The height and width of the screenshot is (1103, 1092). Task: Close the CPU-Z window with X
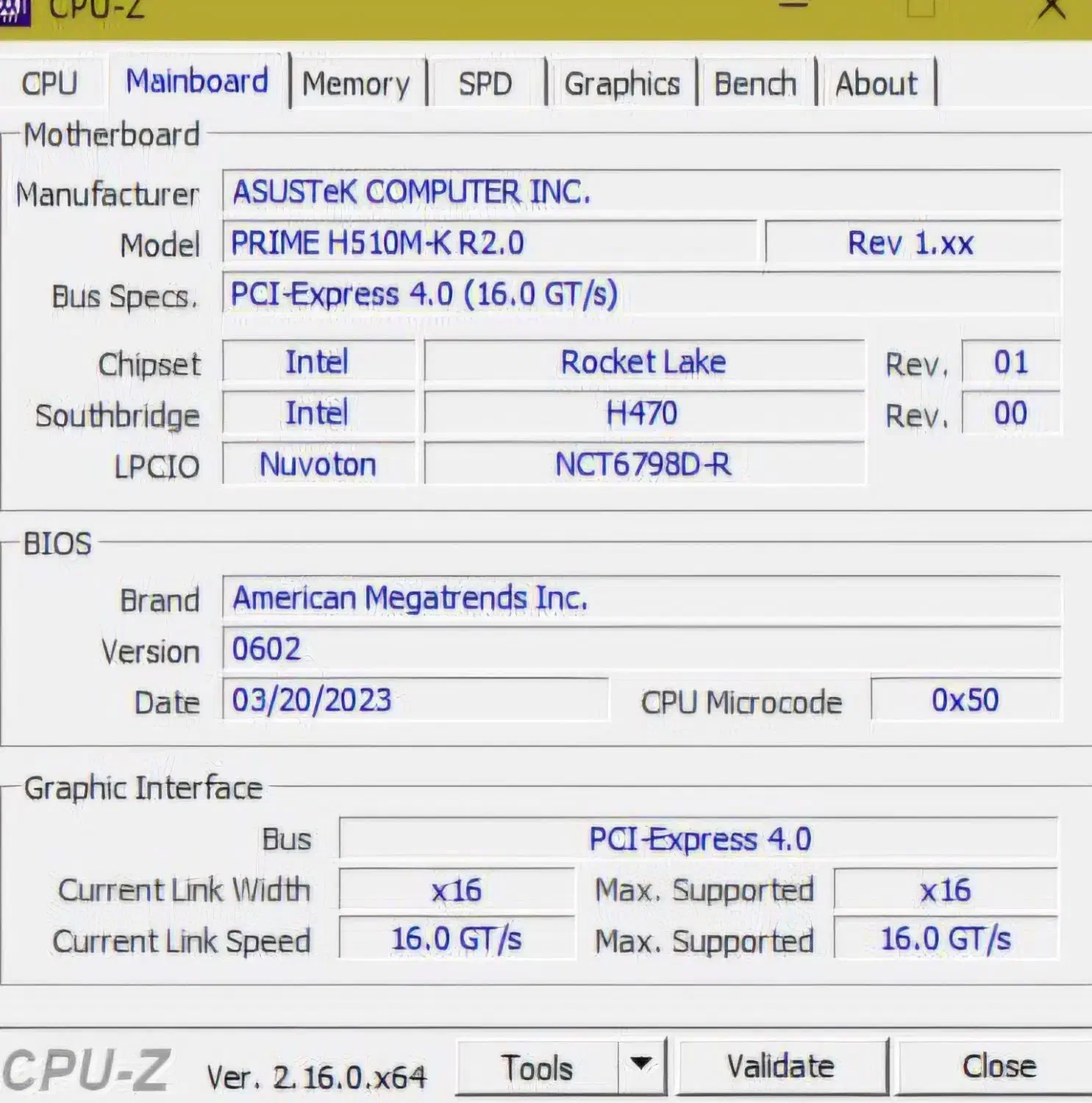(x=1052, y=10)
